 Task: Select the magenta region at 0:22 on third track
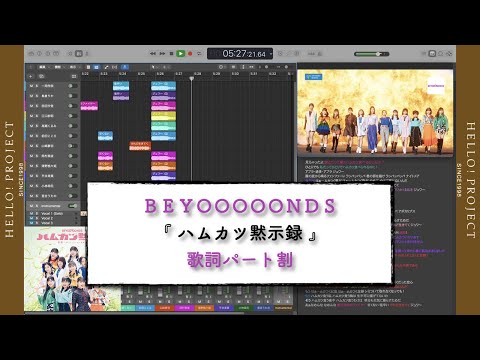click(x=89, y=106)
